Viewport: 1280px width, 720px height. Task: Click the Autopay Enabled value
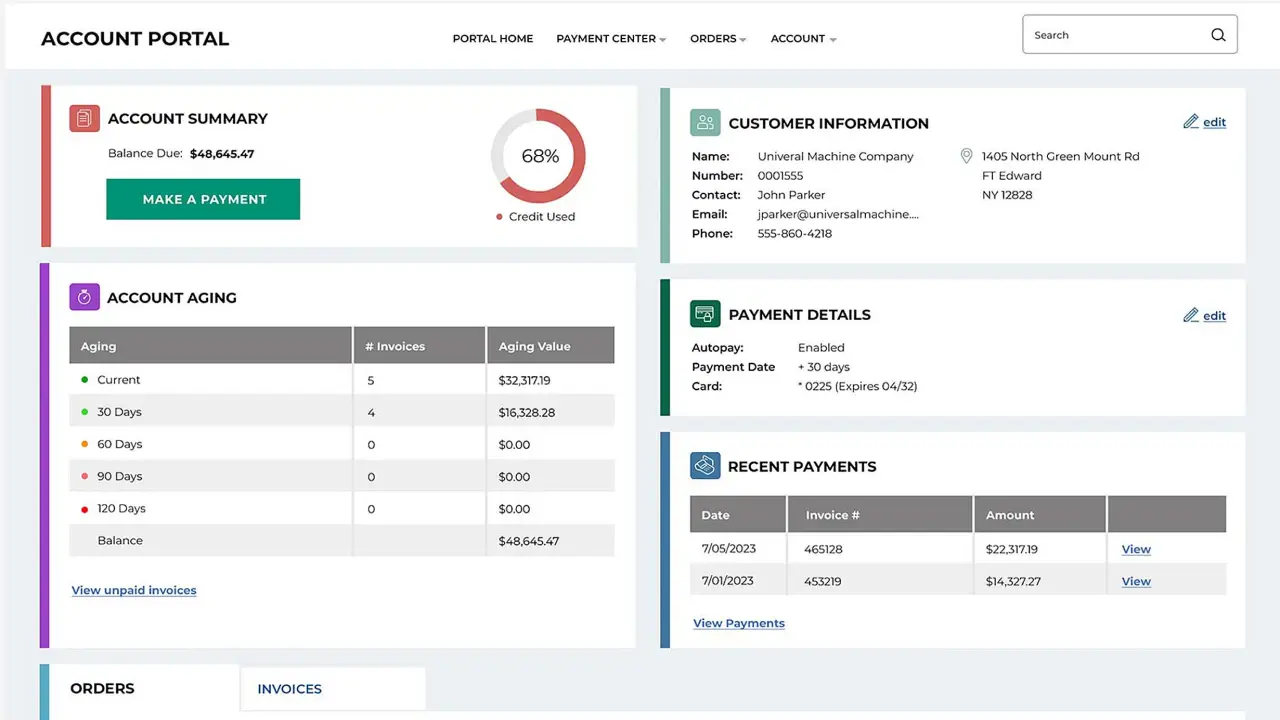click(821, 347)
